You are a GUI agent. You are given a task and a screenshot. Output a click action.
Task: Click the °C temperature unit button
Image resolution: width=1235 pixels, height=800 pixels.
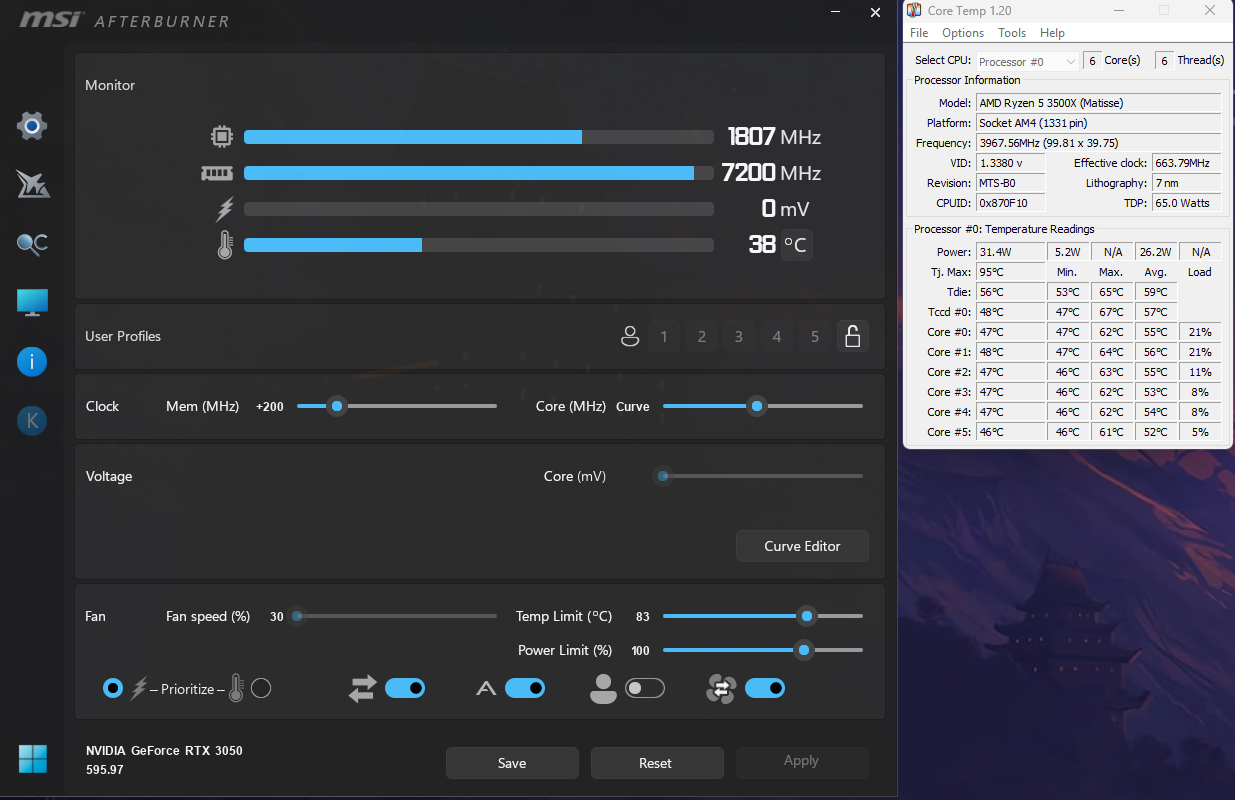[x=796, y=244]
